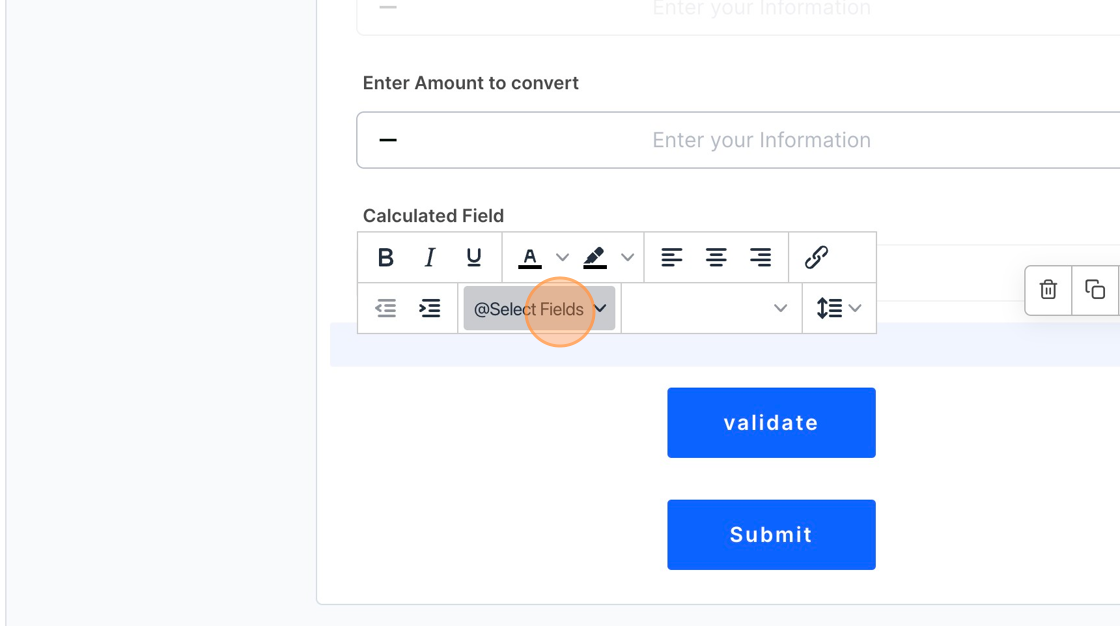Apply underline formatting
The width and height of the screenshot is (1120, 626).
[473, 257]
